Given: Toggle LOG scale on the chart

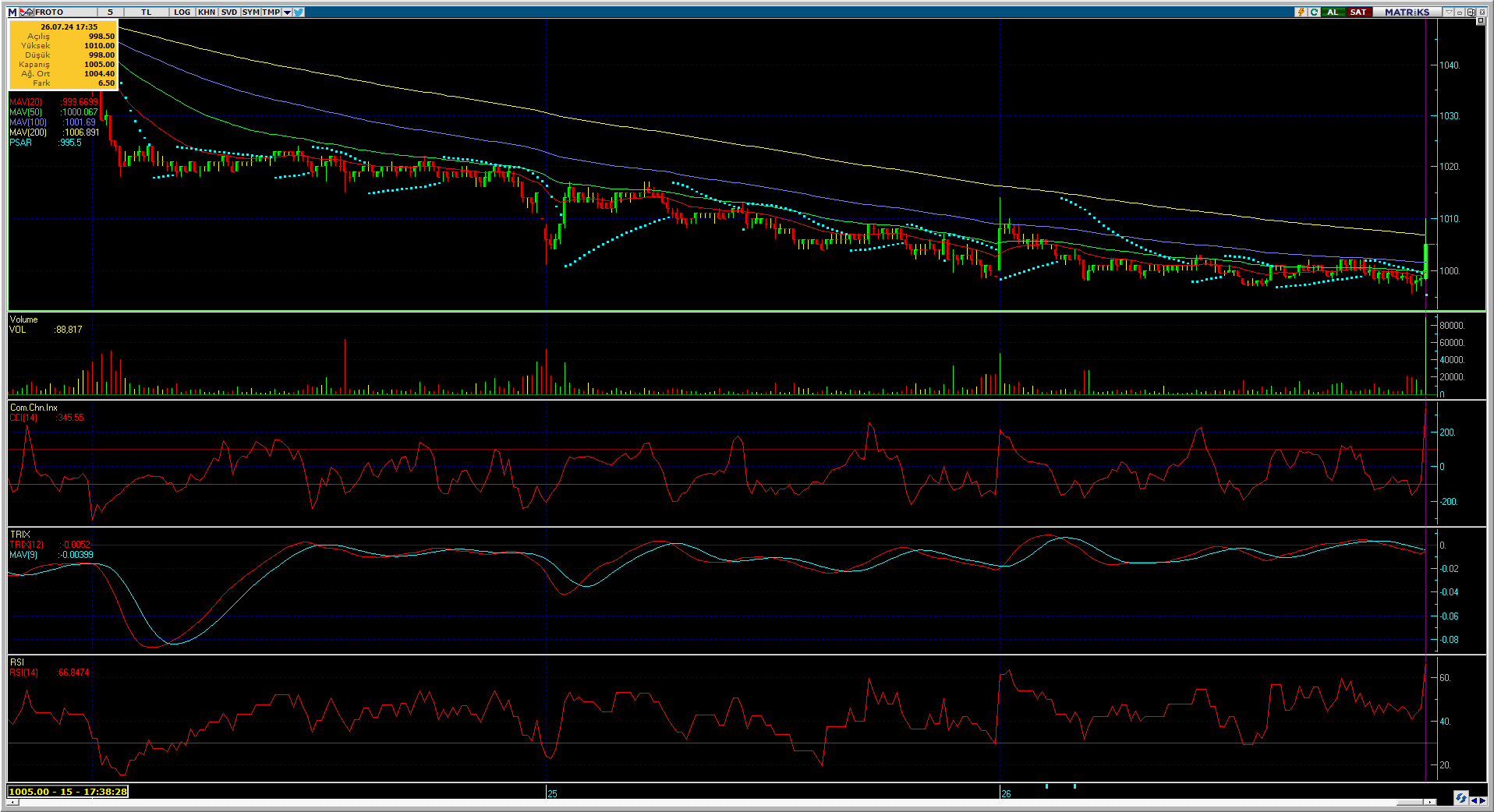Looking at the screenshot, I should [182, 12].
